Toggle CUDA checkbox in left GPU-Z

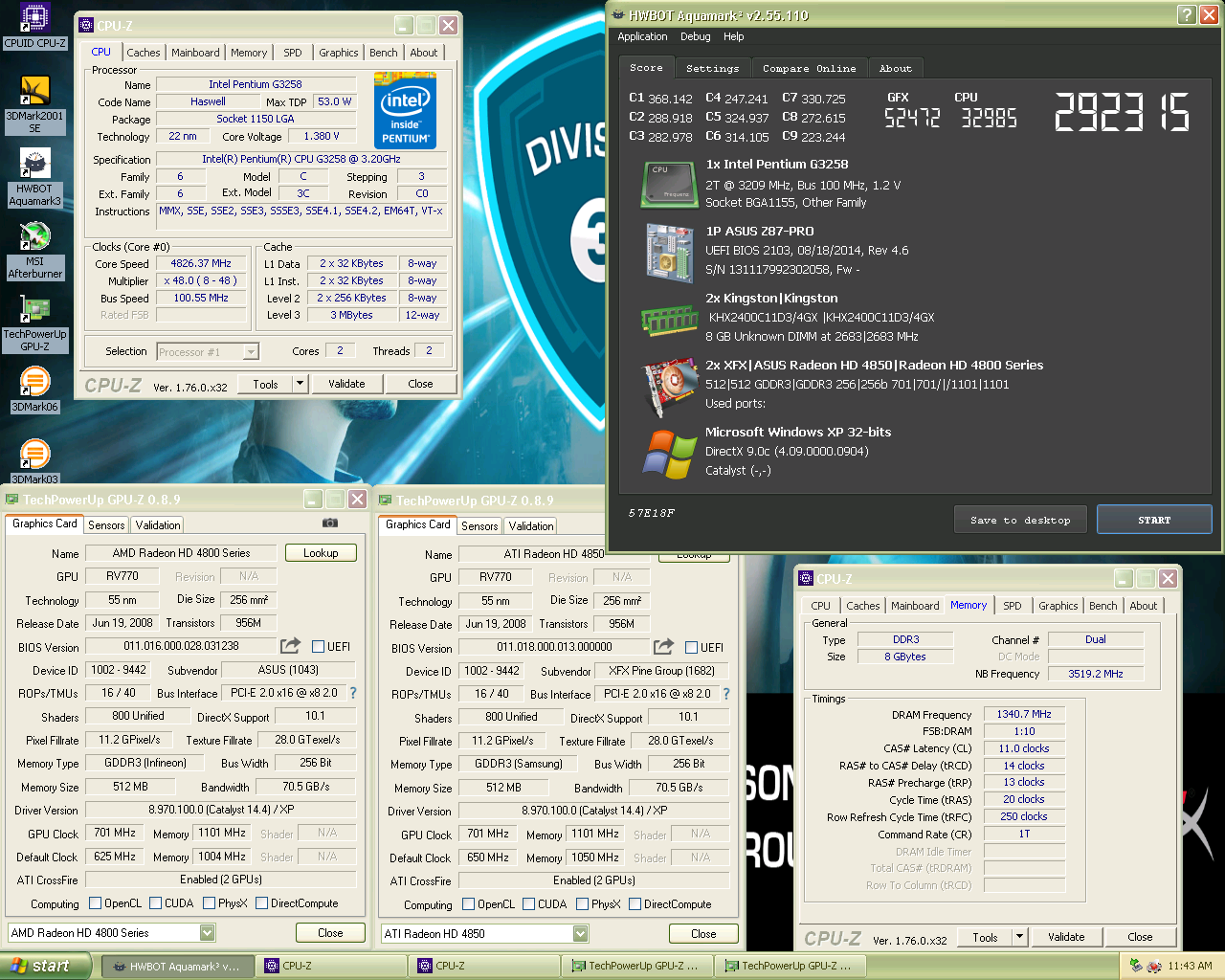(155, 903)
